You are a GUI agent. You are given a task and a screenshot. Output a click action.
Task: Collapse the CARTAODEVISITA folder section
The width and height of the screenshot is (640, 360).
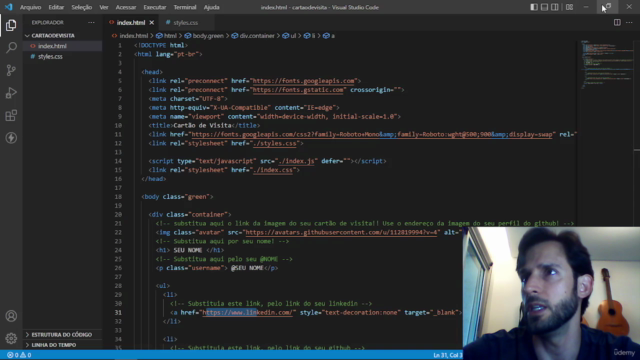click(x=53, y=36)
